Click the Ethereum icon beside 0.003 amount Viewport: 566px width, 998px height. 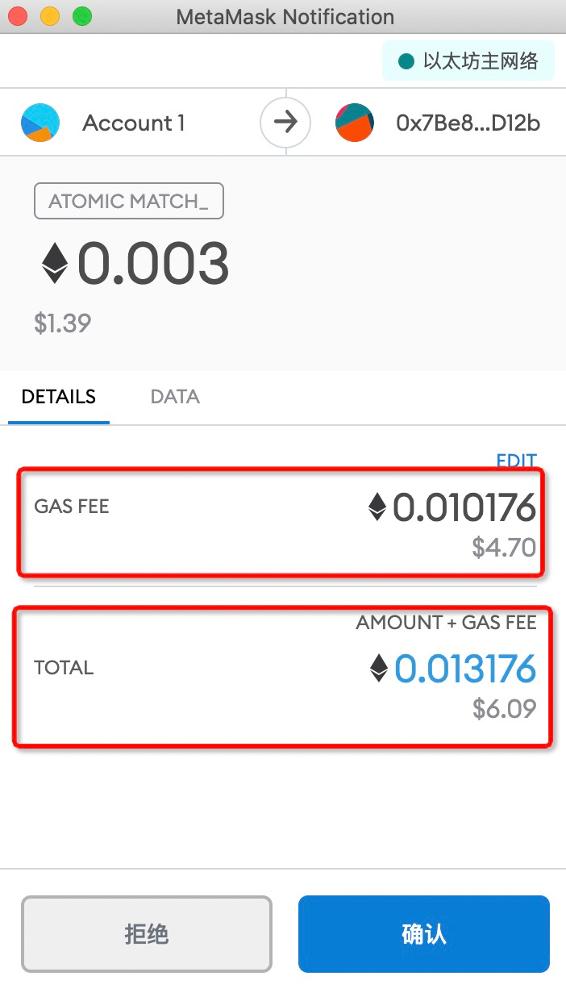point(55,264)
